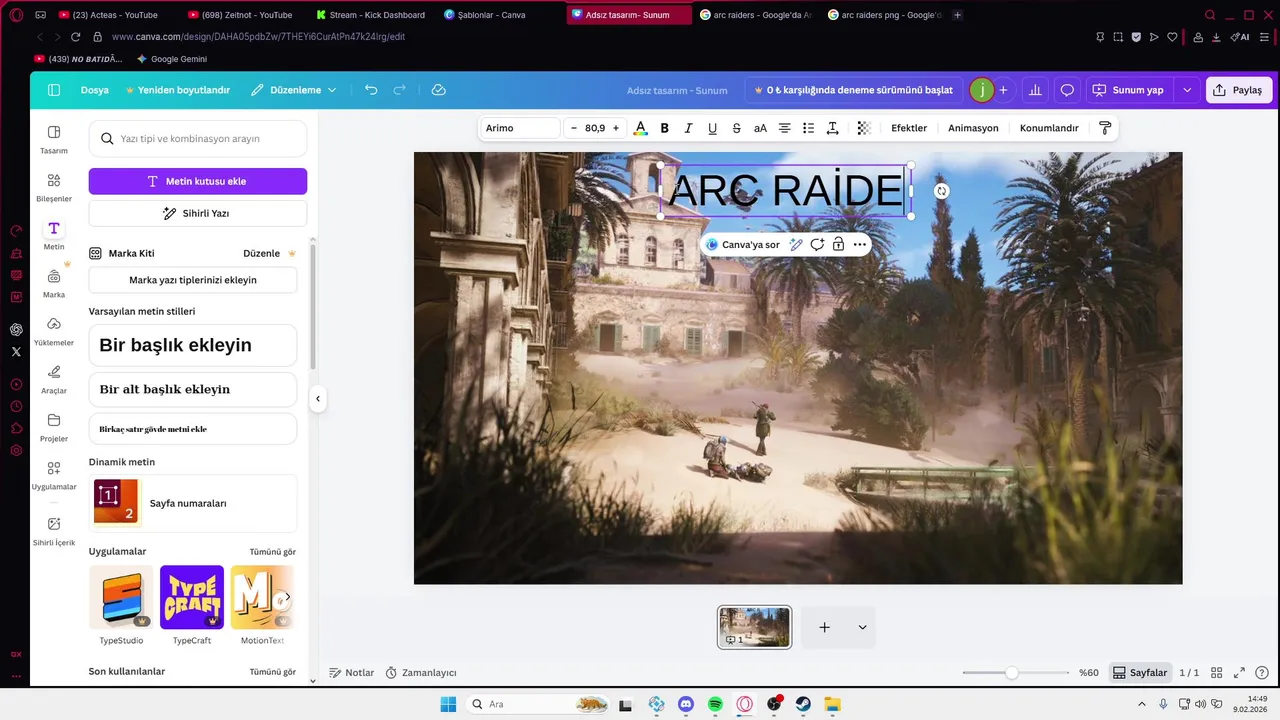Image resolution: width=1280 pixels, height=720 pixels.
Task: Open the Marka sidebar panel
Action: [x=54, y=283]
